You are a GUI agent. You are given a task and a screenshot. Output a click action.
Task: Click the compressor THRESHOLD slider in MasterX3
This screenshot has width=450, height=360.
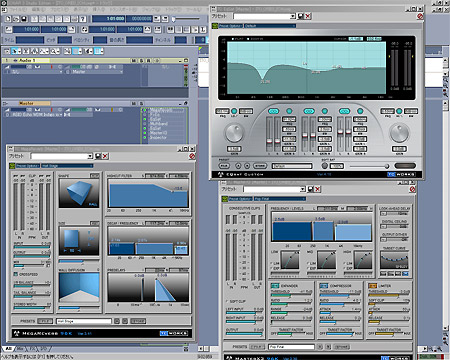(340, 295)
